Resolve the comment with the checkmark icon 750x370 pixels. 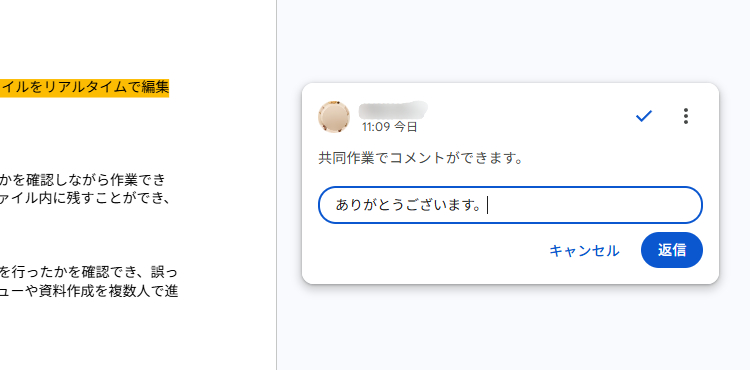pos(644,116)
